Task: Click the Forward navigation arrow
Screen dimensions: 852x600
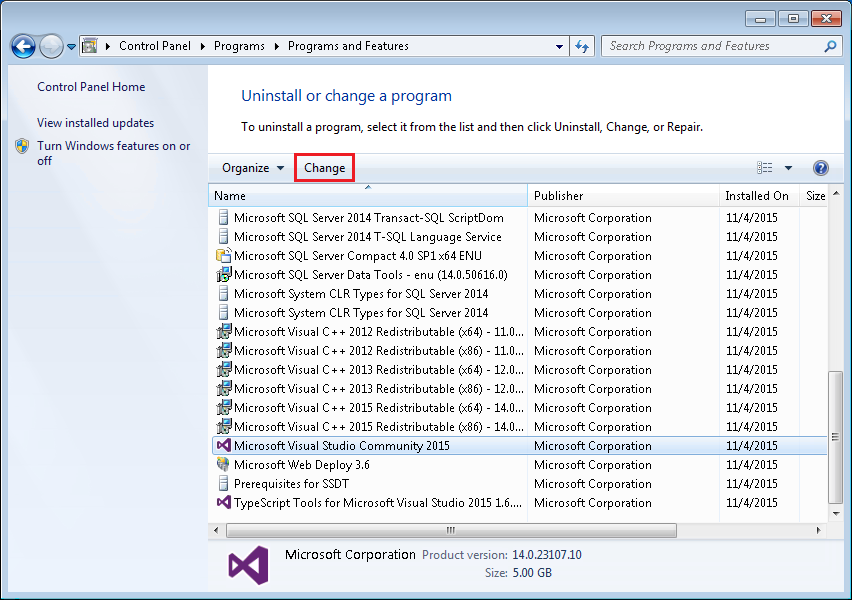Action: click(52, 47)
